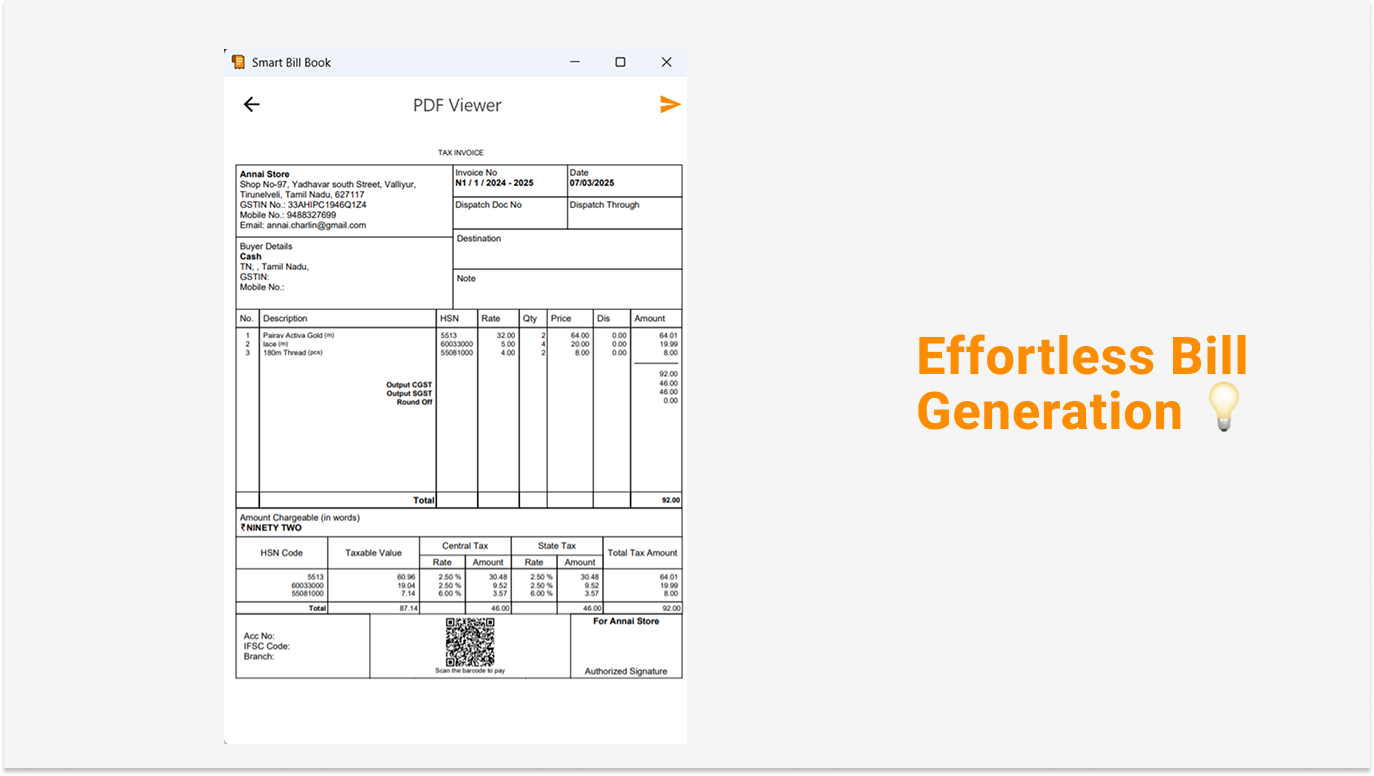Click the HSN Code column header

[282, 553]
